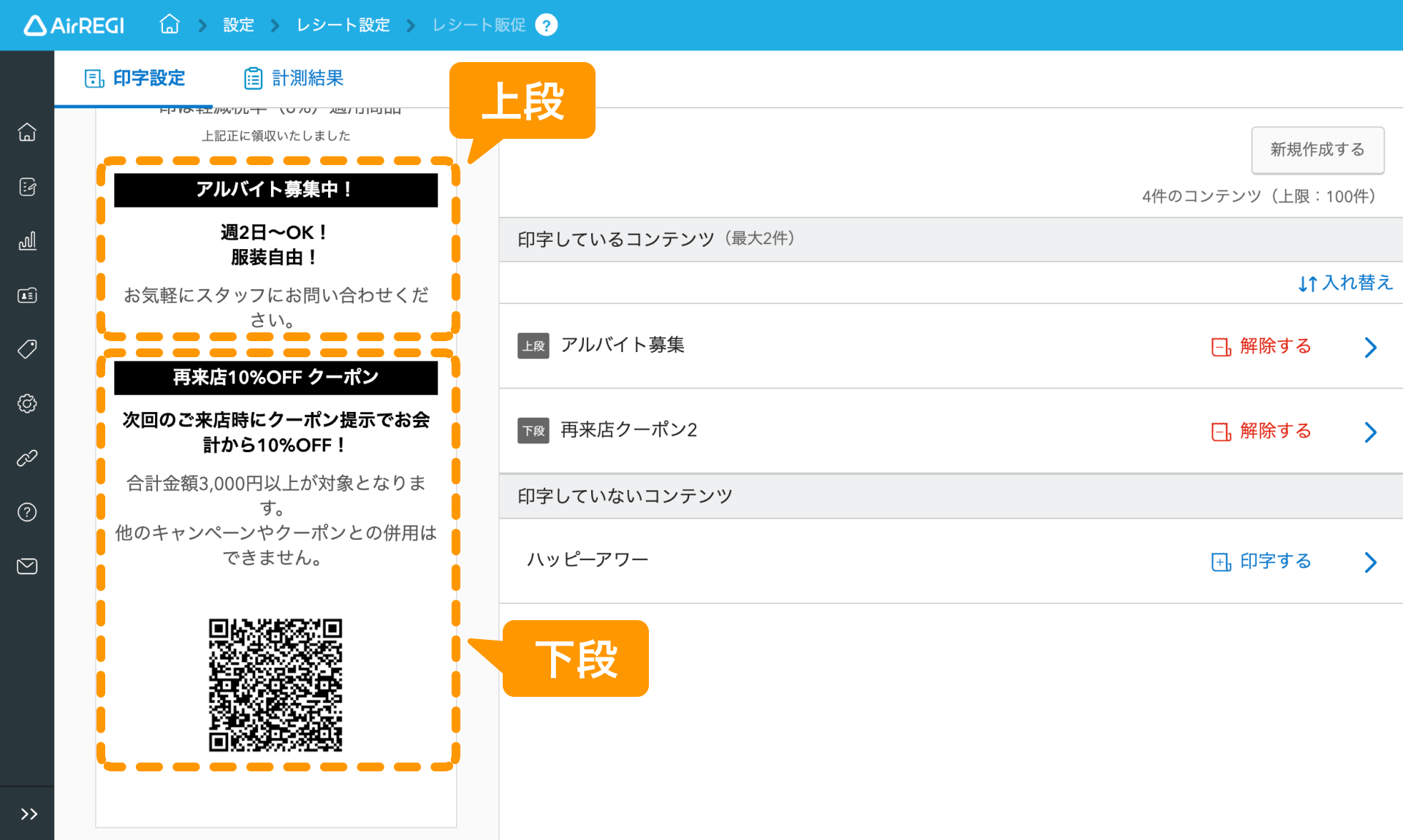Switch to the 印字設定 tab
Screen dimensions: 1403x840
134,78
